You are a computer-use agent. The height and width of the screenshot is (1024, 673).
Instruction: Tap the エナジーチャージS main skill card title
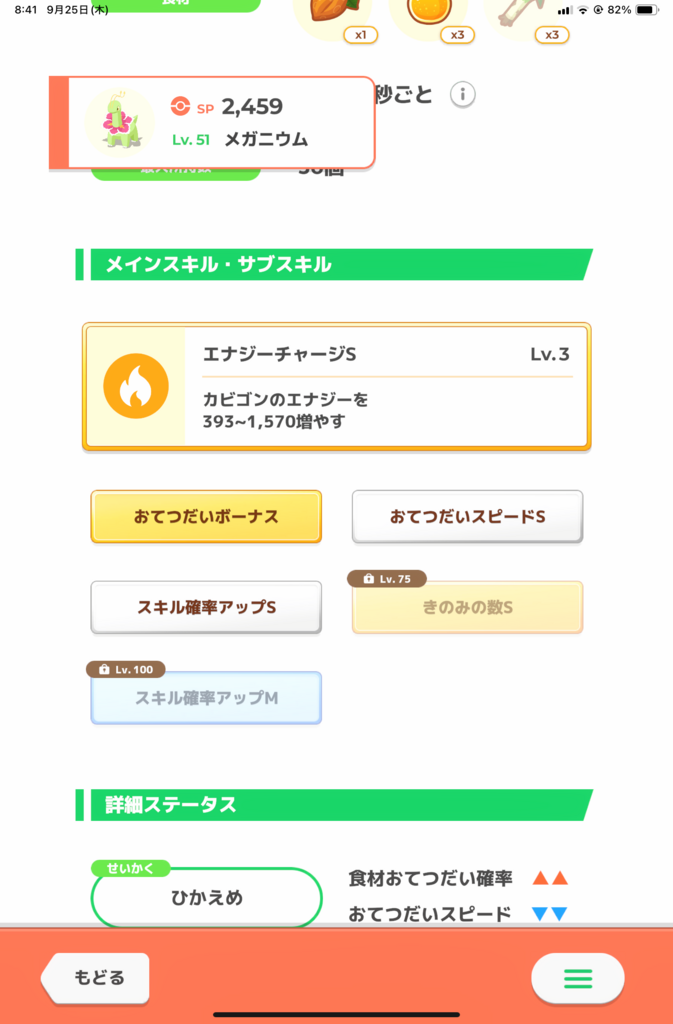point(280,355)
